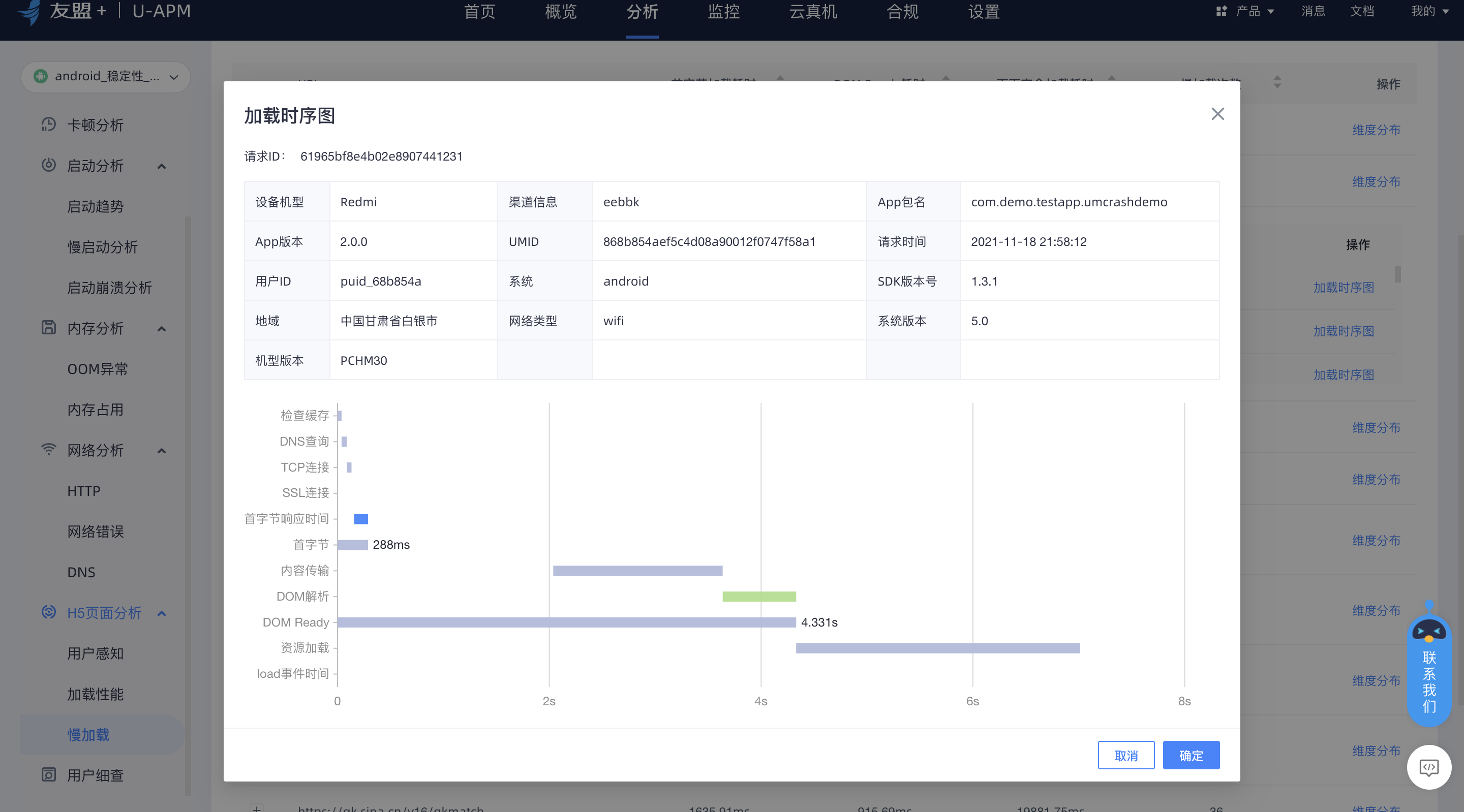1464x812 pixels.
Task: Click the 用户细查 icon
Action: 48,774
